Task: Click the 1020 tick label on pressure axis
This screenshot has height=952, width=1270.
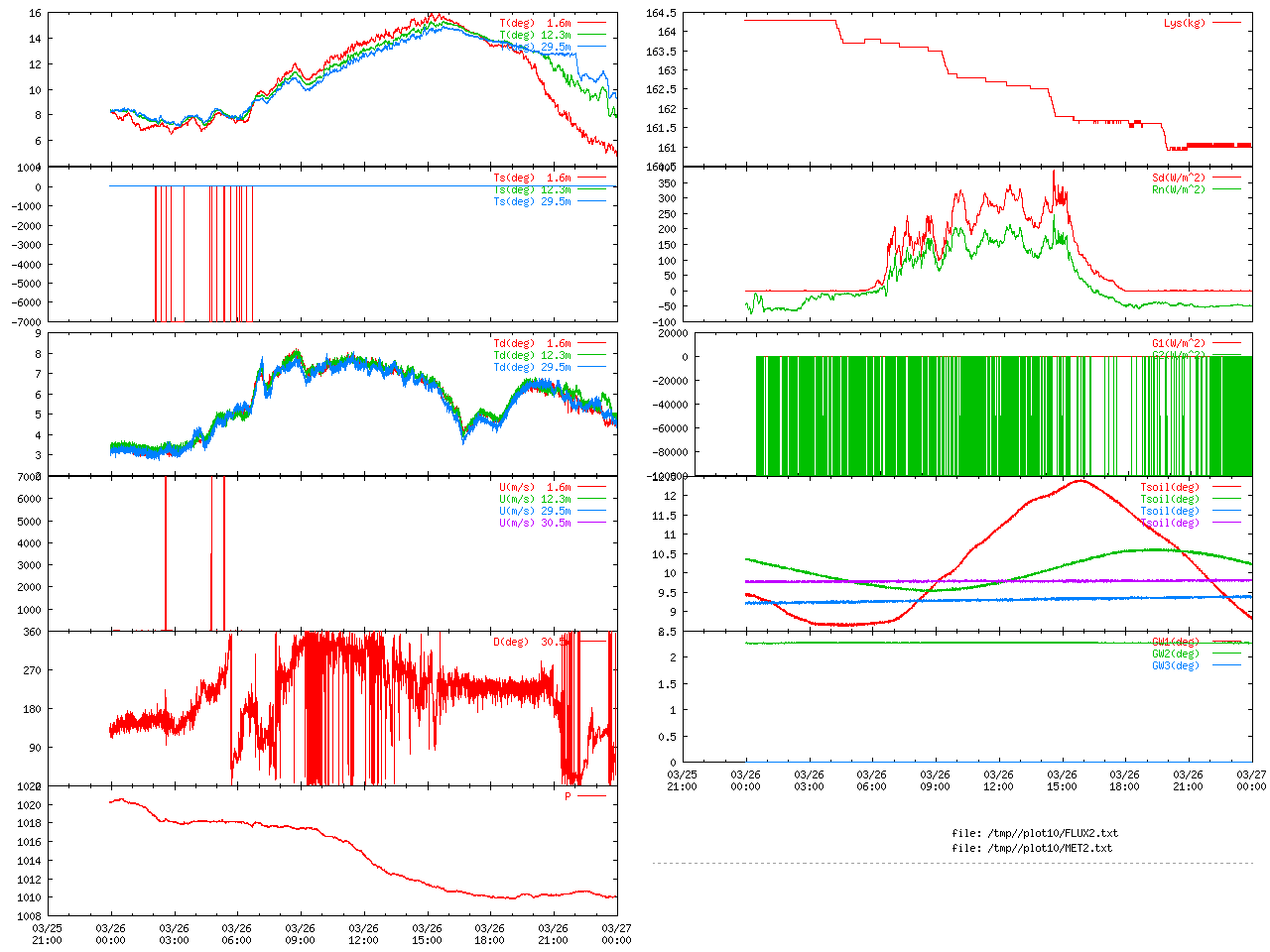Action: pos(30,805)
